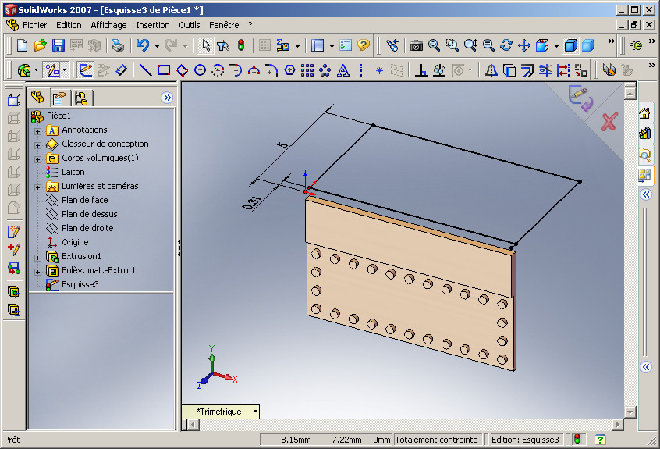Select the Rectangle sketch tool

coord(164,70)
